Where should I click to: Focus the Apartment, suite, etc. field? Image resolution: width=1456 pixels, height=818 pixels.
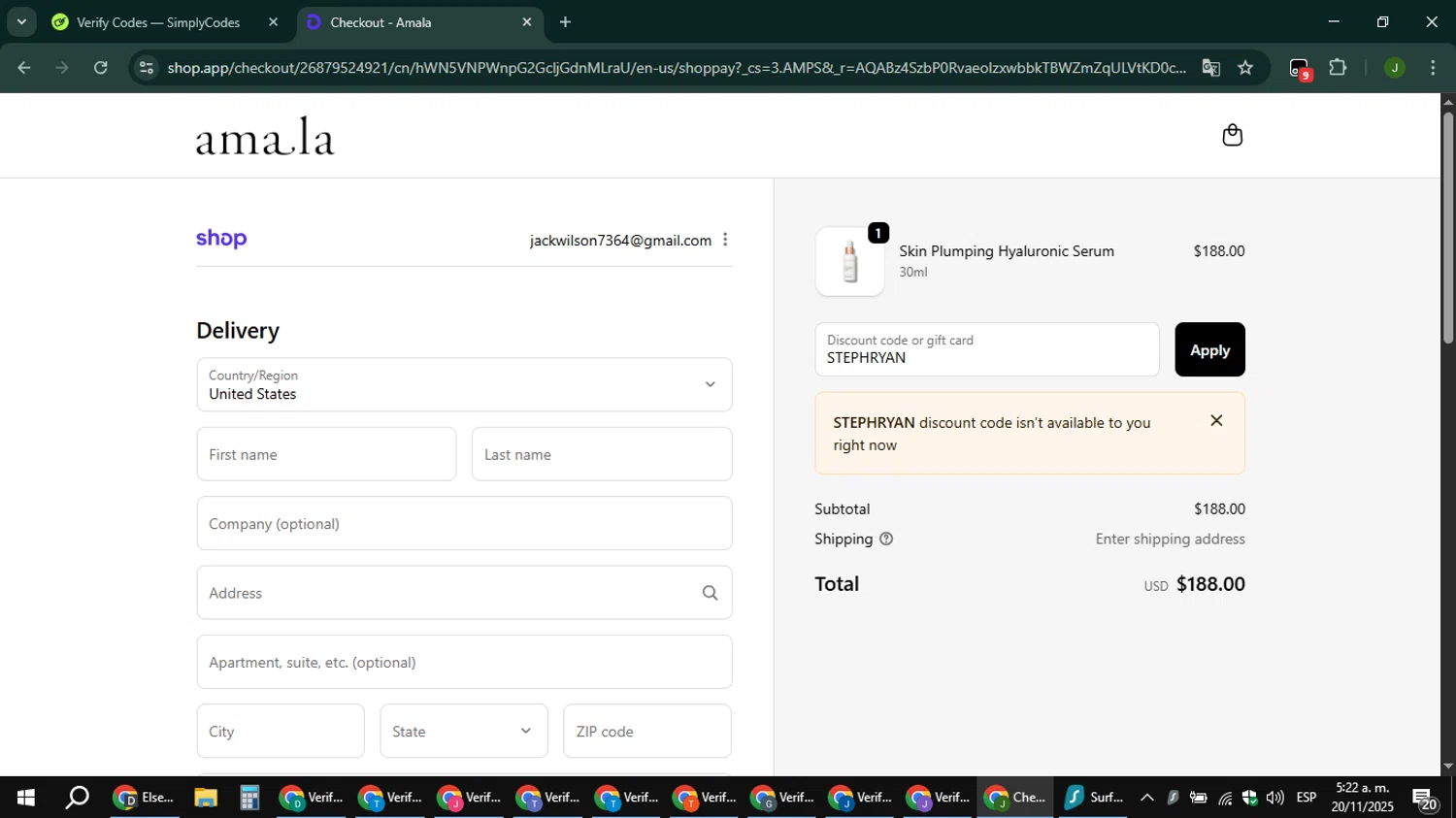(464, 662)
